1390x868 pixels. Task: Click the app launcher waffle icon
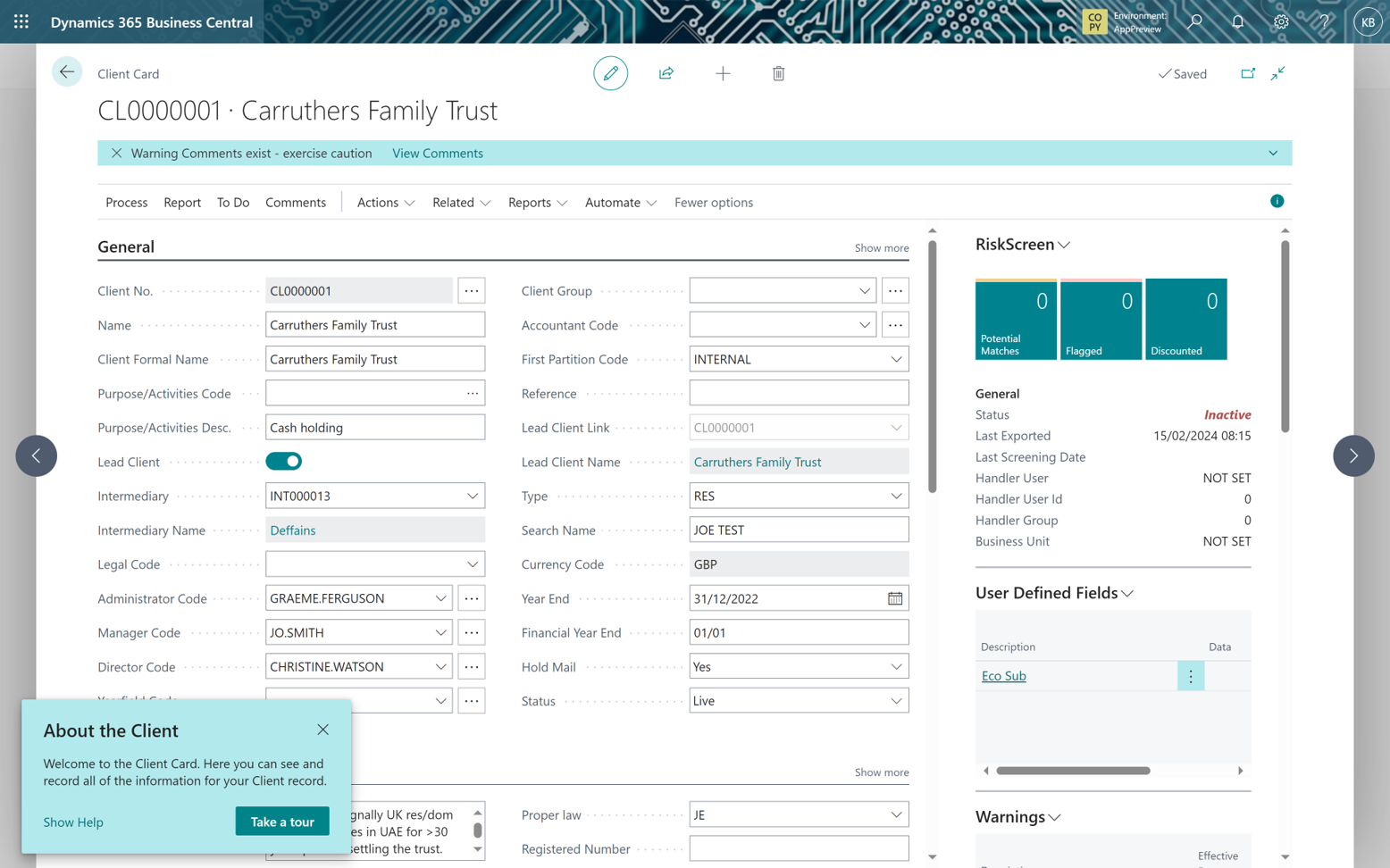tap(21, 21)
